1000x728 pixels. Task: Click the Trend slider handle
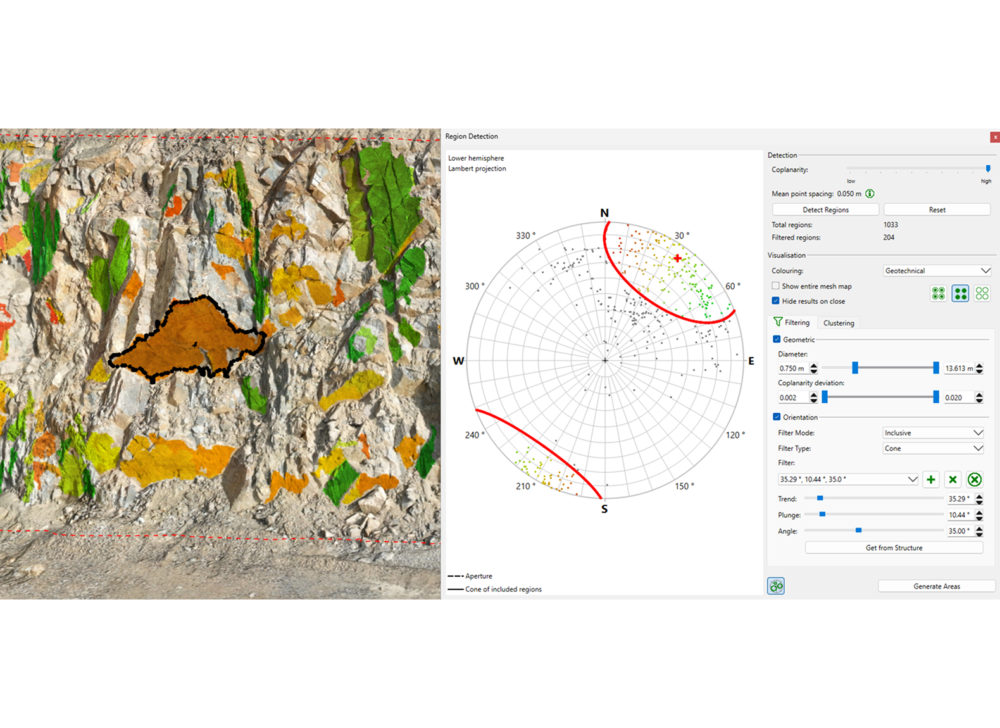coord(820,499)
